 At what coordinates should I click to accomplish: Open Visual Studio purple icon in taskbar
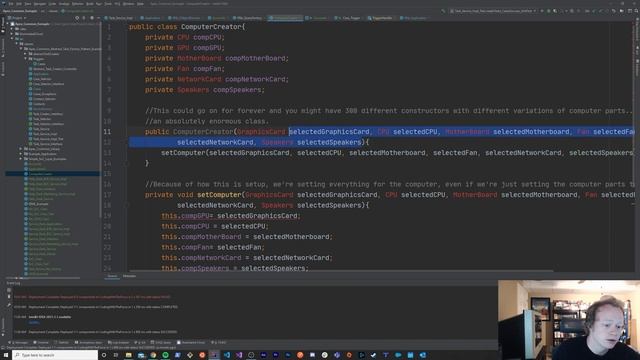point(239,355)
